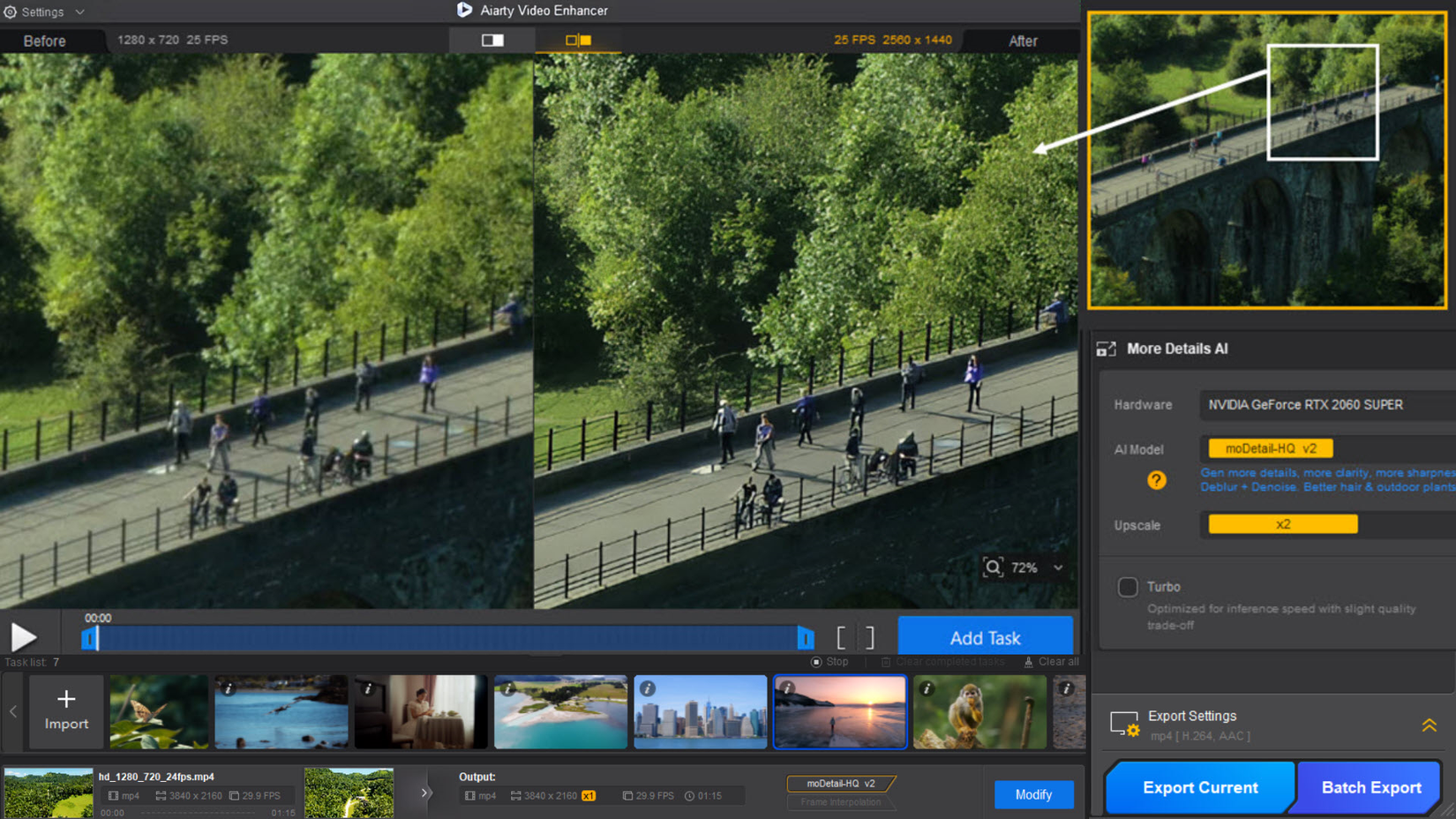The height and width of the screenshot is (819, 1456).
Task: Open the zoom level magnifier control
Action: pyautogui.click(x=995, y=567)
